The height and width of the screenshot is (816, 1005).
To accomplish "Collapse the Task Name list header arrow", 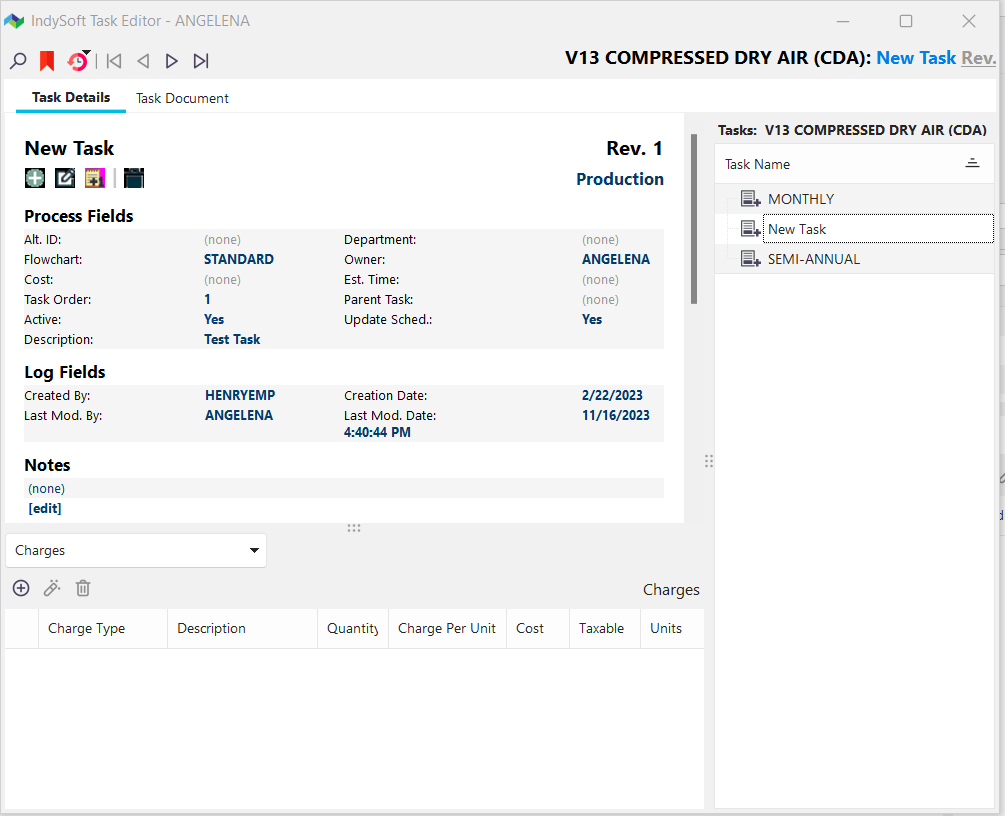I will pos(972,164).
